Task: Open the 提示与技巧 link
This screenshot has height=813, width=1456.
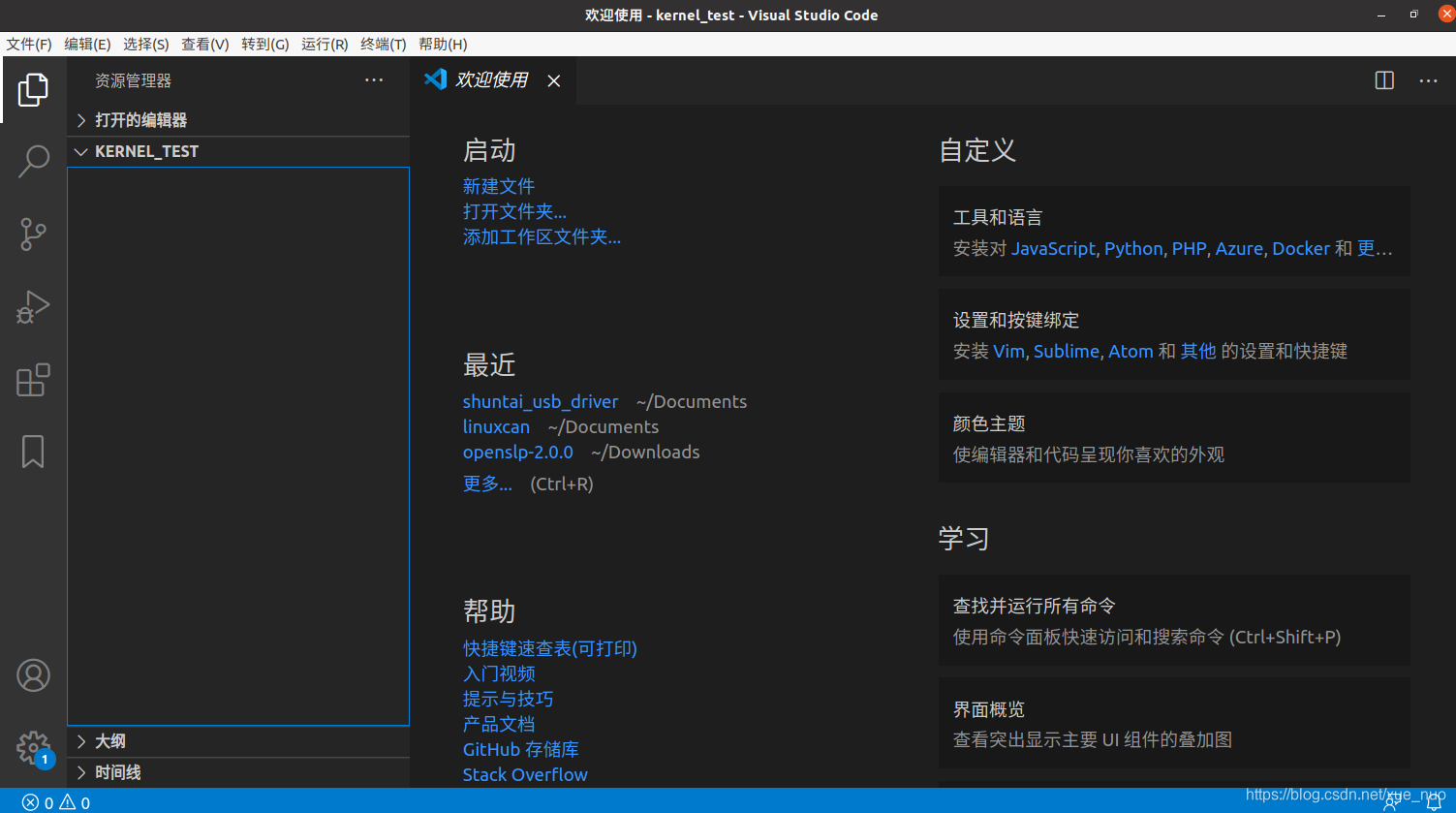Action: pos(509,699)
